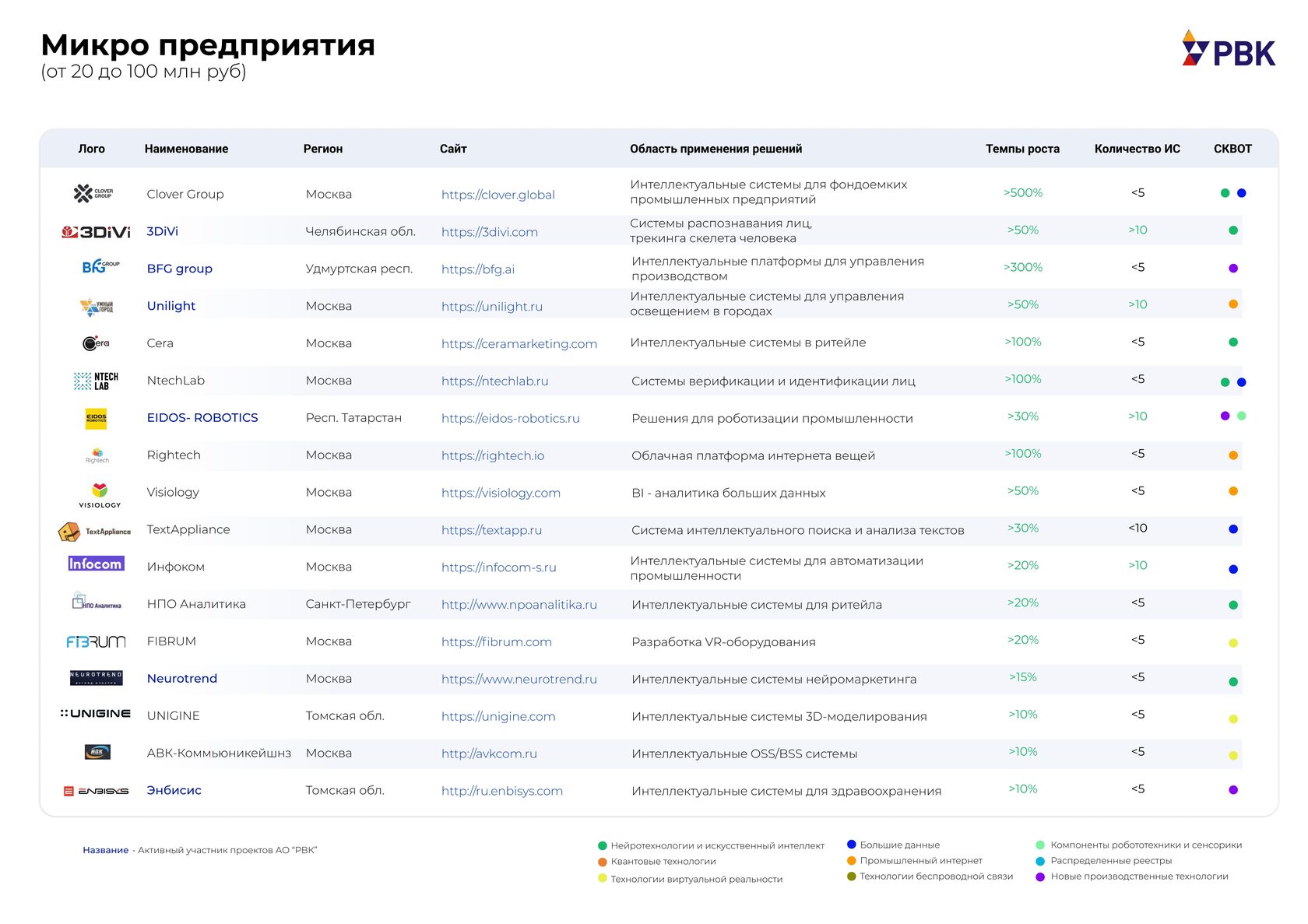Viewport: 1308px width, 924px height.
Task: Click the Neurotrend company name
Action: pyautogui.click(x=182, y=679)
